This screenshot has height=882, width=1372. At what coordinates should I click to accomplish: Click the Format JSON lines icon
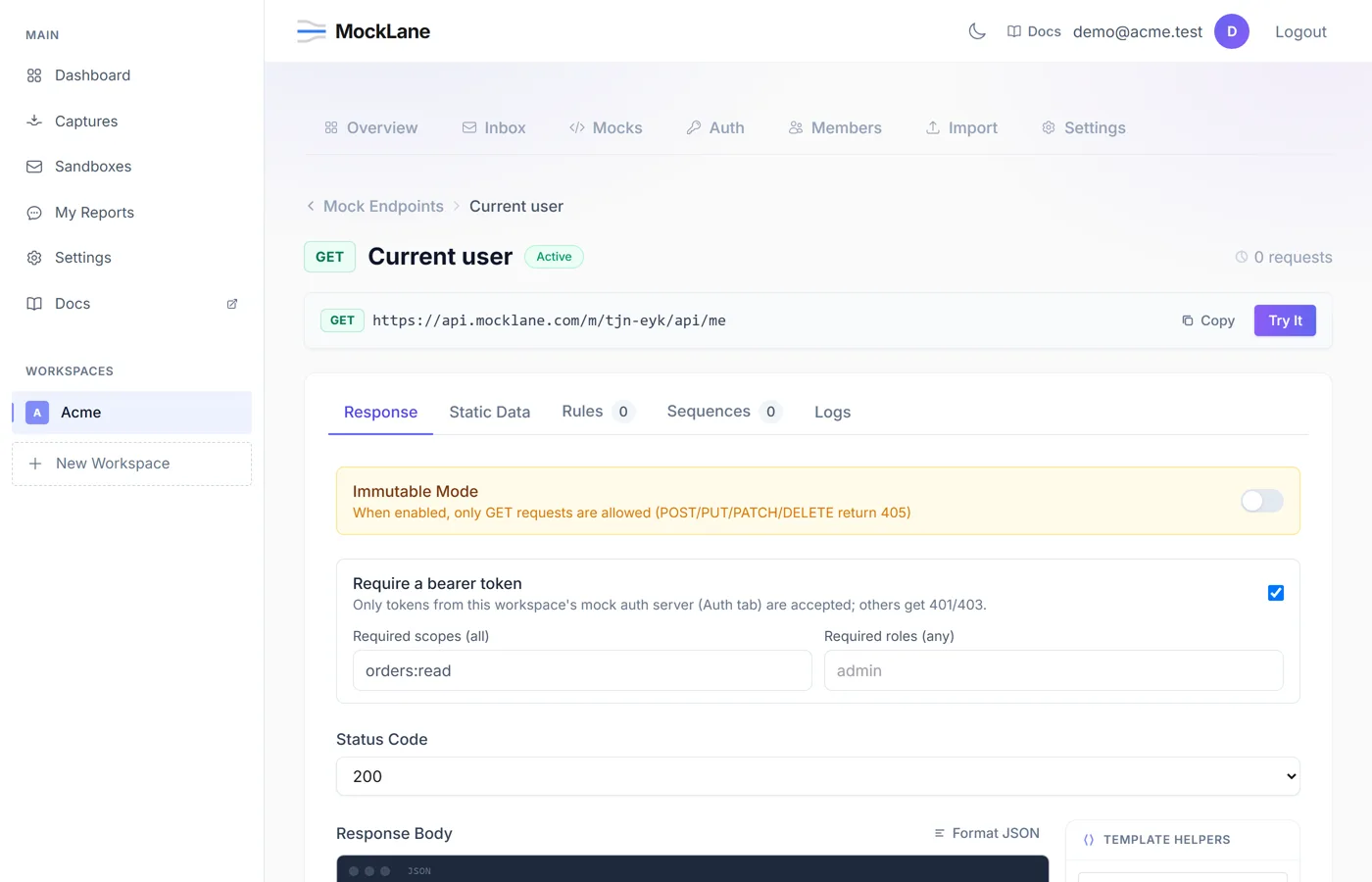coord(940,833)
